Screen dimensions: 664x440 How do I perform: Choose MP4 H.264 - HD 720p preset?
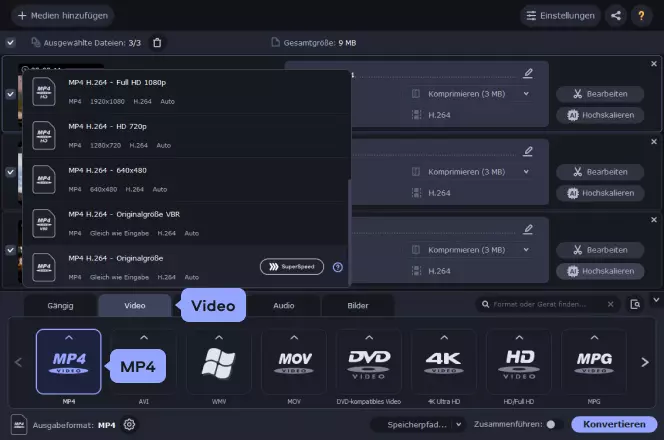point(186,136)
